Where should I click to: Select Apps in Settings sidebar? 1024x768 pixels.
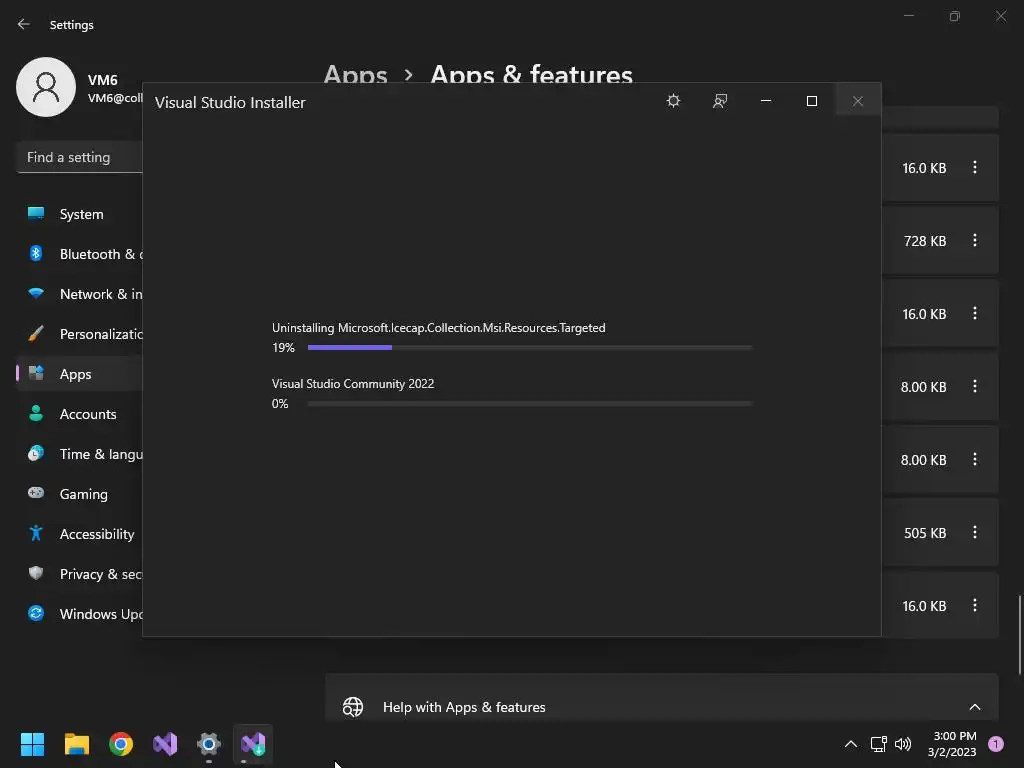[x=78, y=374]
